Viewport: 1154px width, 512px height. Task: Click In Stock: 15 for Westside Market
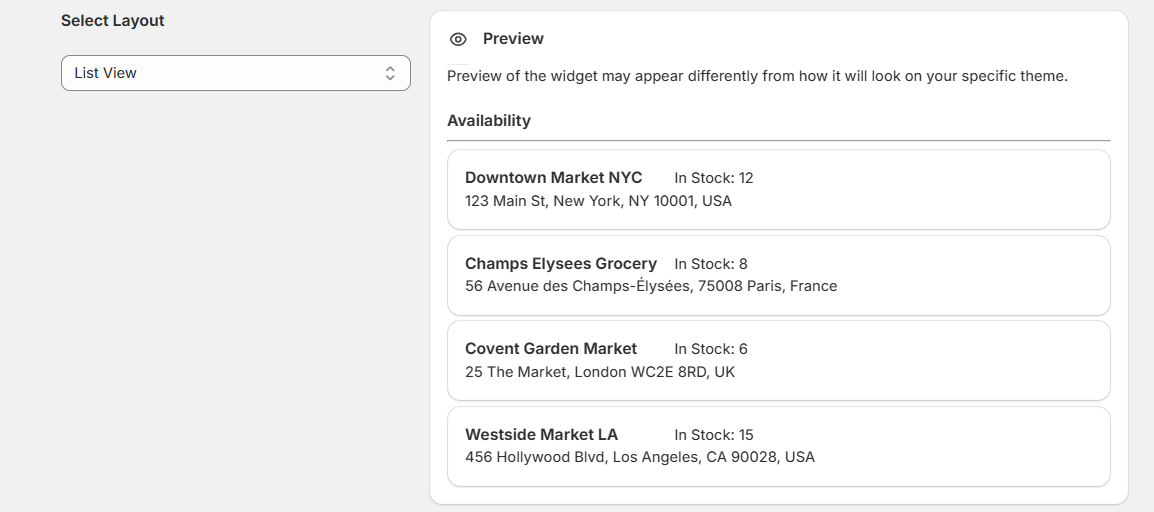713,435
